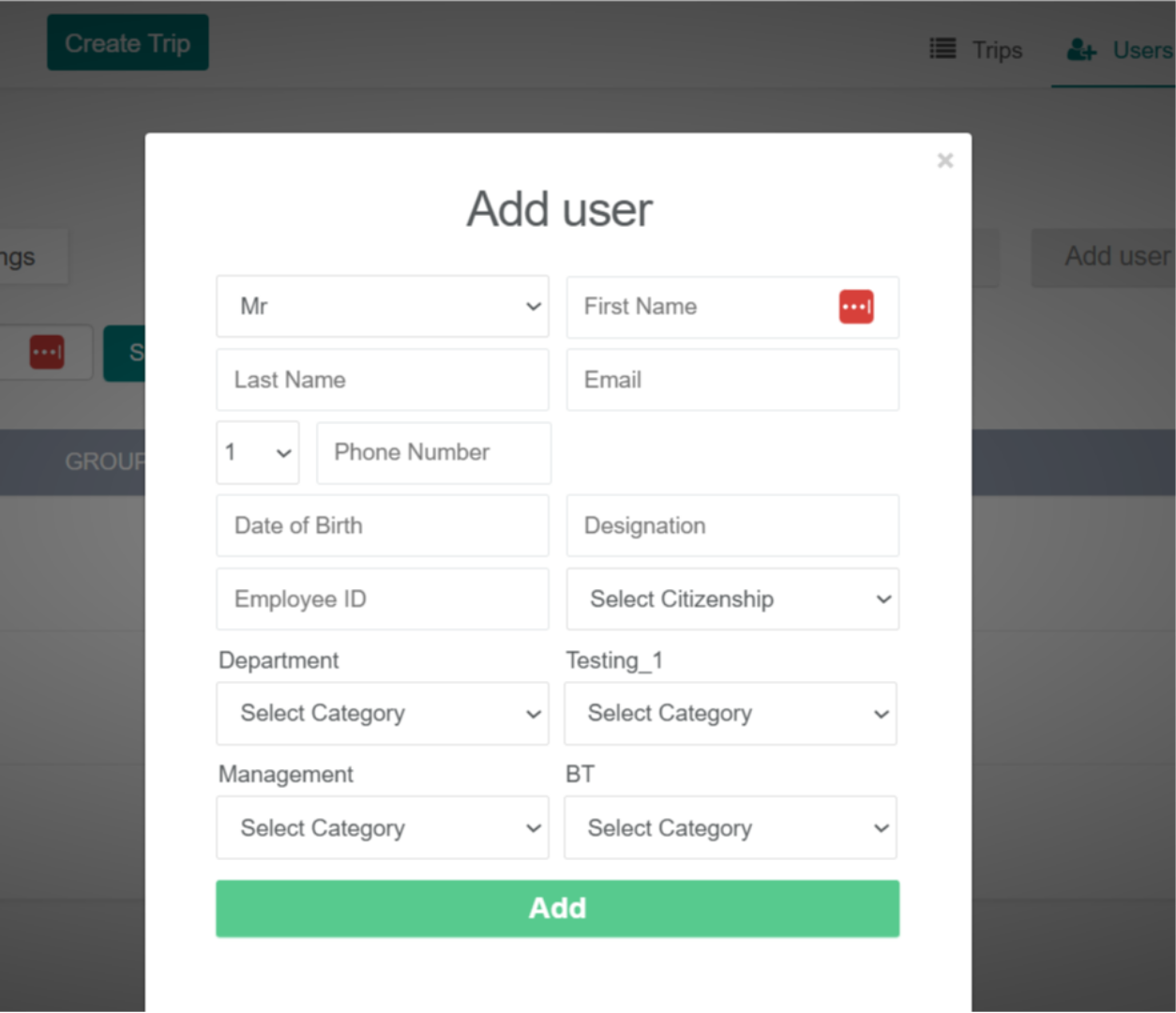1176x1013 pixels.
Task: Click the red password manager icon behind dialog
Action: point(47,353)
